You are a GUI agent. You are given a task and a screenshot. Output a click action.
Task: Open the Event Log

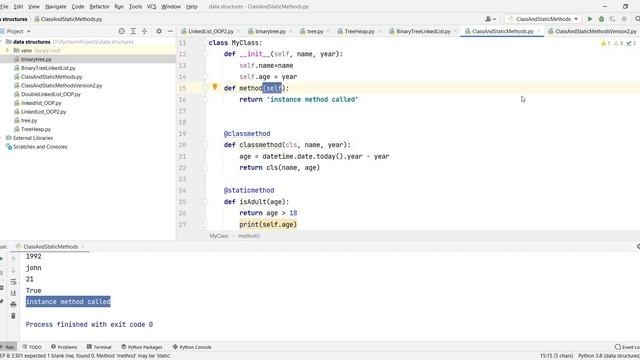(x=627, y=347)
